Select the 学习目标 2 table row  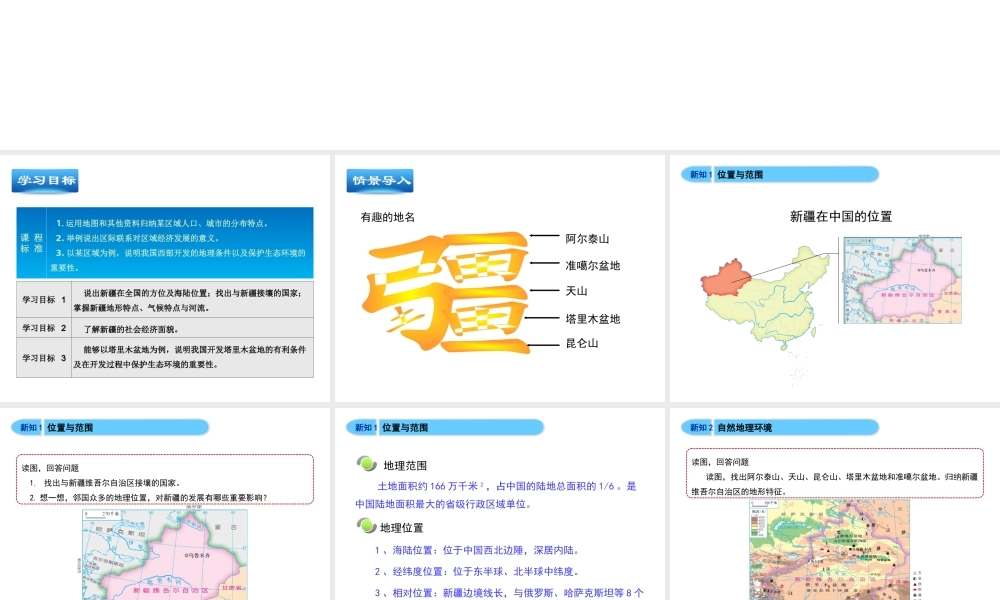tap(165, 328)
